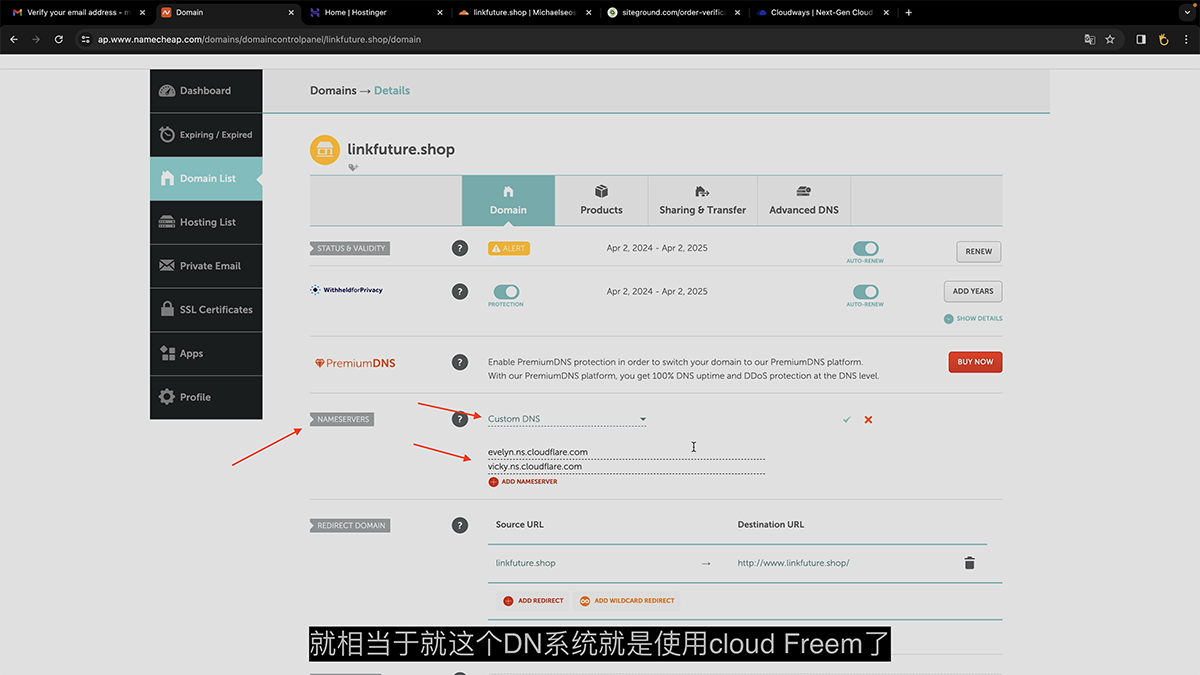Open the browser menu three dots
This screenshot has width=1200, height=675.
coord(1185,39)
